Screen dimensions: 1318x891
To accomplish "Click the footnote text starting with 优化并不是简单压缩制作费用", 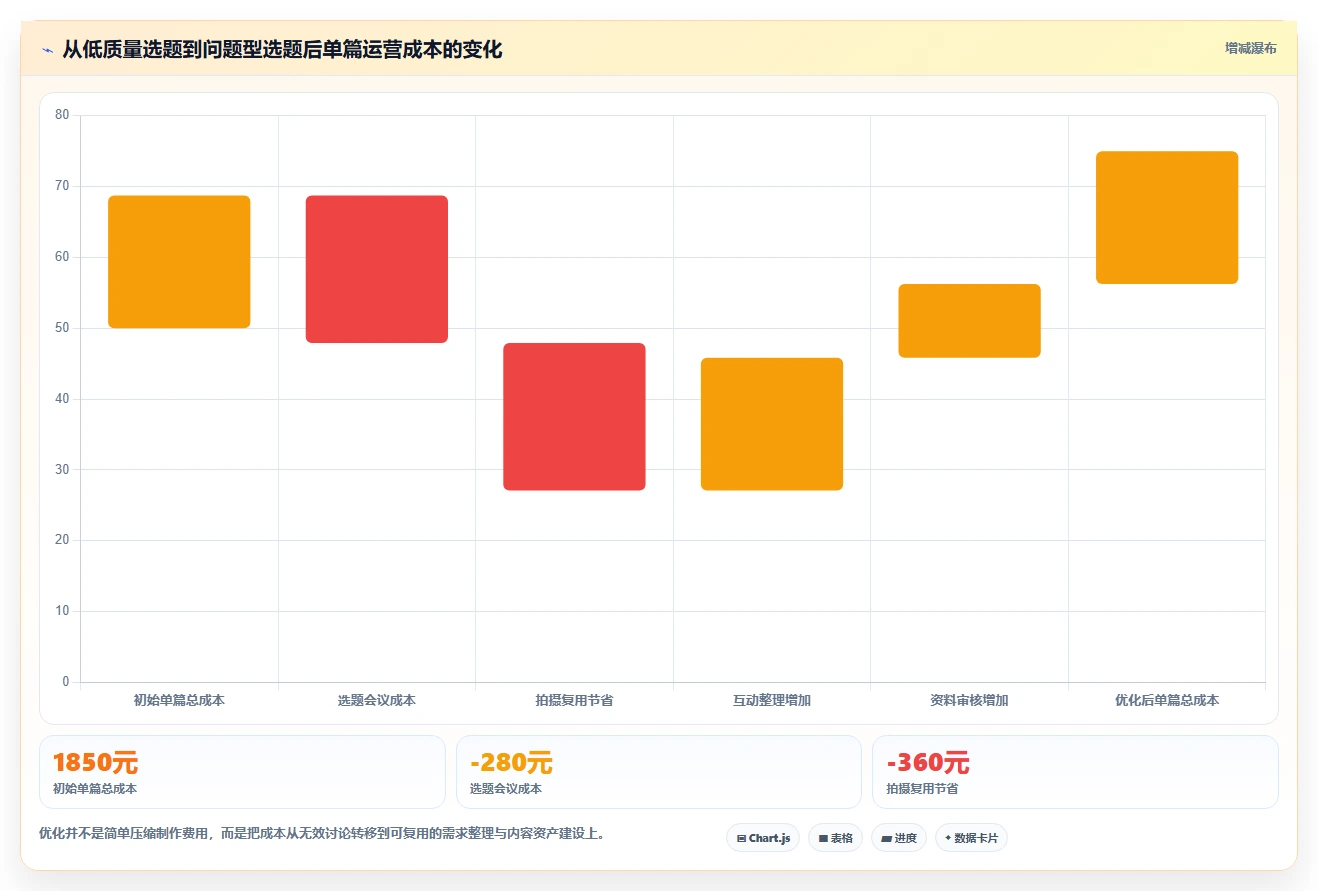I will (321, 833).
